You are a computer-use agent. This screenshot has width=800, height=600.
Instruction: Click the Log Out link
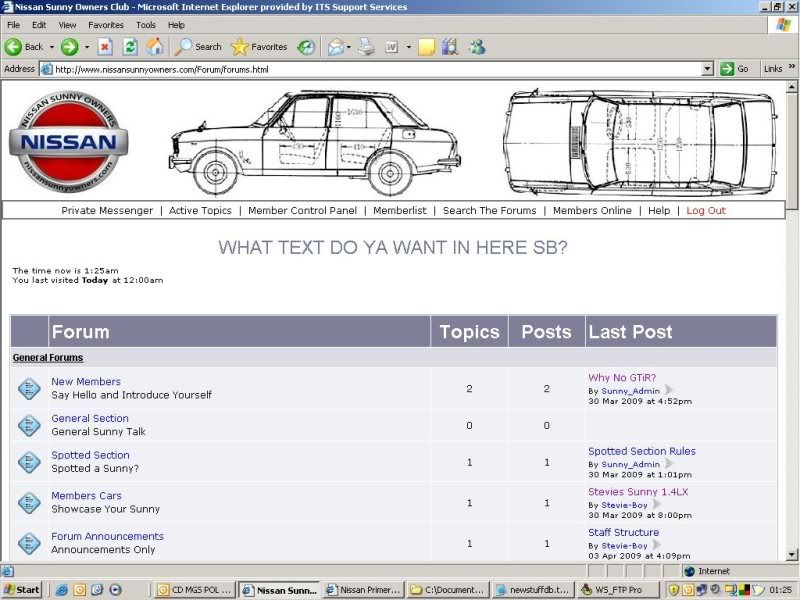click(706, 211)
